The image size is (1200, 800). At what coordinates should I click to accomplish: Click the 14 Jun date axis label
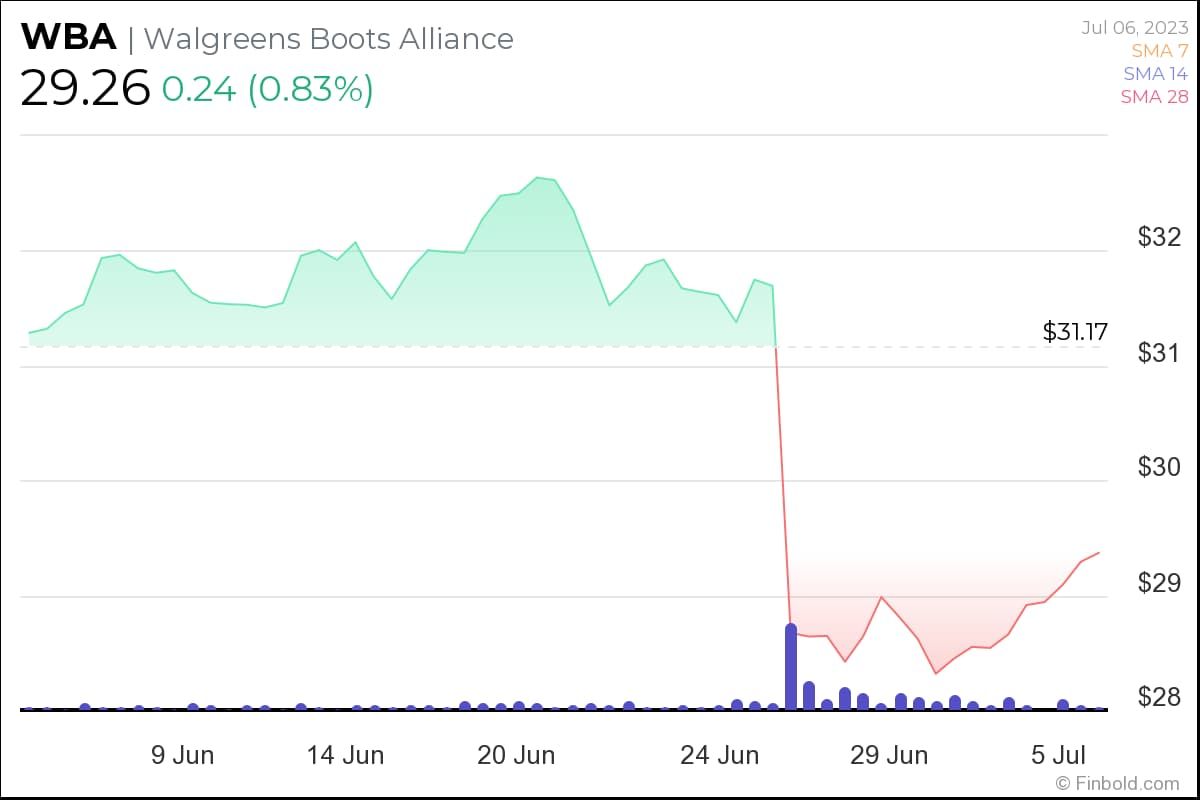[x=345, y=755]
